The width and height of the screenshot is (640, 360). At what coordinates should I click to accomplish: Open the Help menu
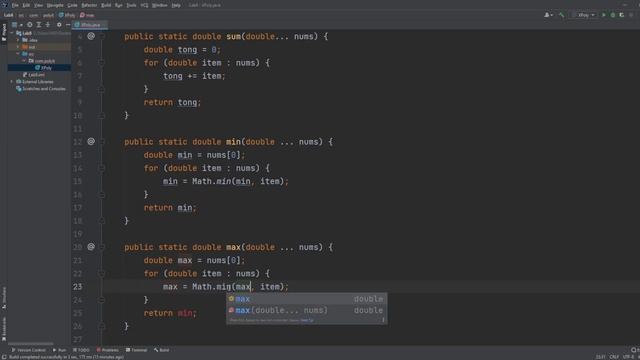(x=176, y=5)
